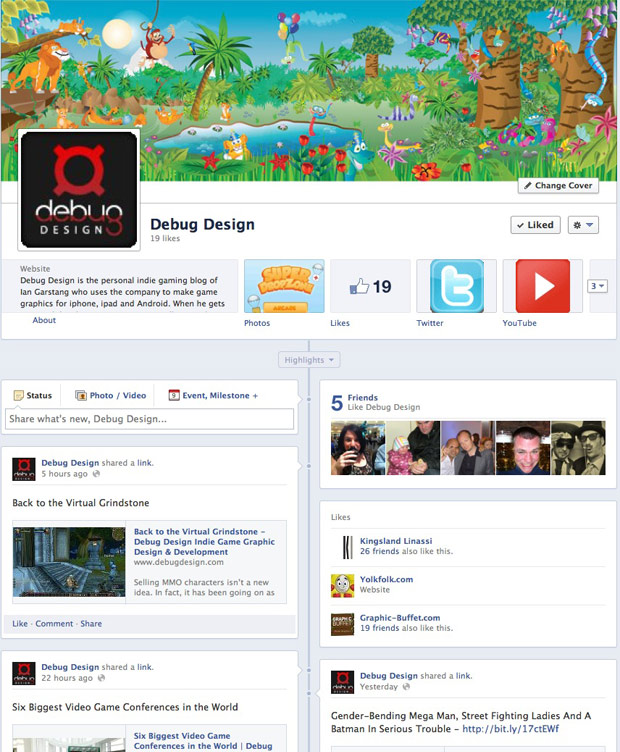
Task: Click the Graphic-Buffet.com logo icon
Action: (x=342, y=624)
